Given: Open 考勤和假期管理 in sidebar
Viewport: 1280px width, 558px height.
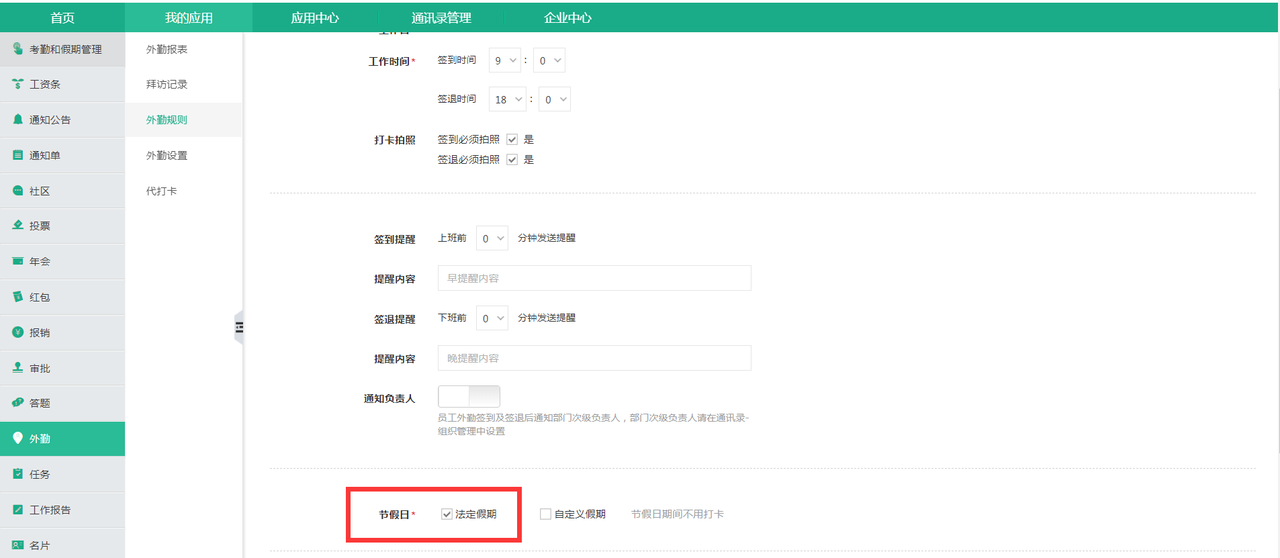Looking at the screenshot, I should pos(66,50).
